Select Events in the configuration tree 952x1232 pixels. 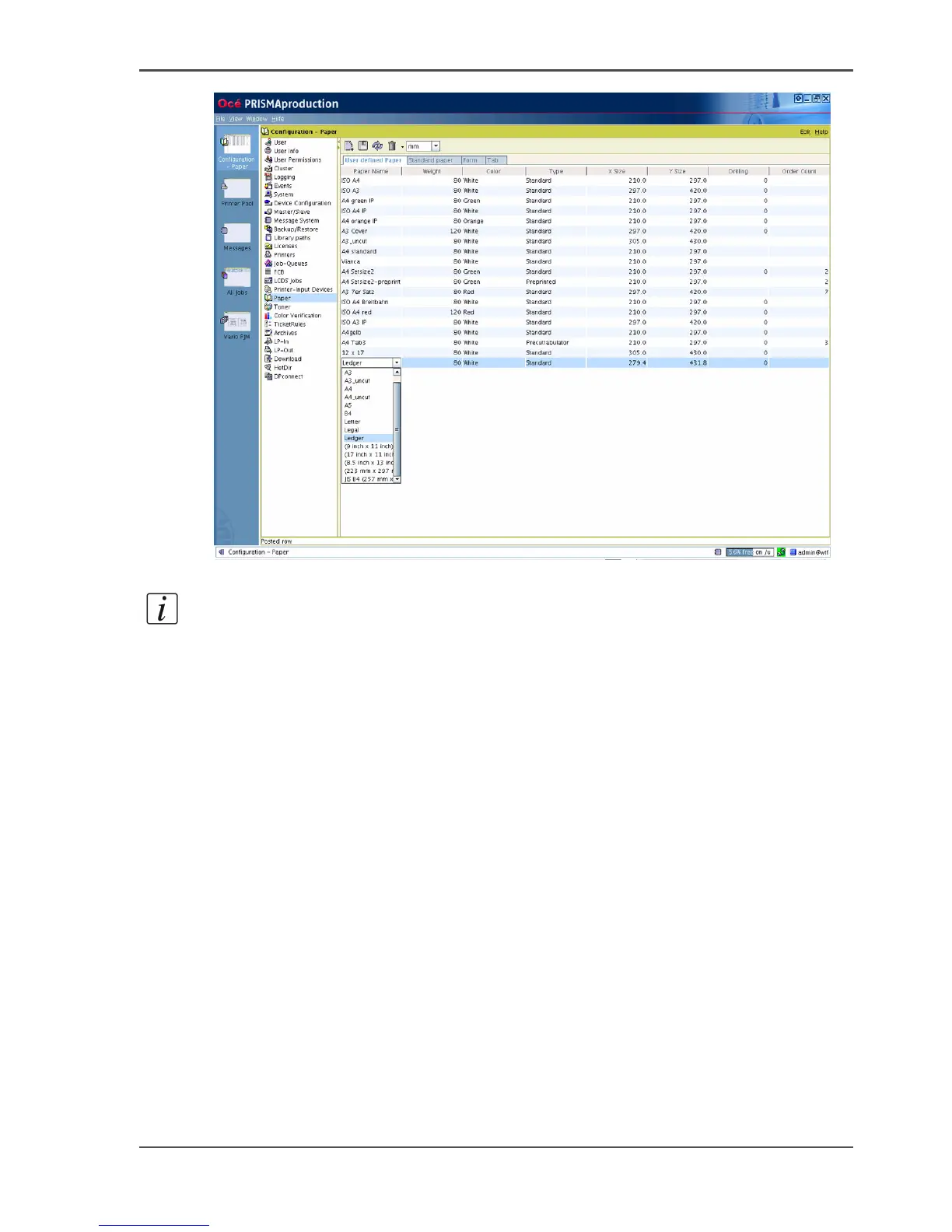282,186
